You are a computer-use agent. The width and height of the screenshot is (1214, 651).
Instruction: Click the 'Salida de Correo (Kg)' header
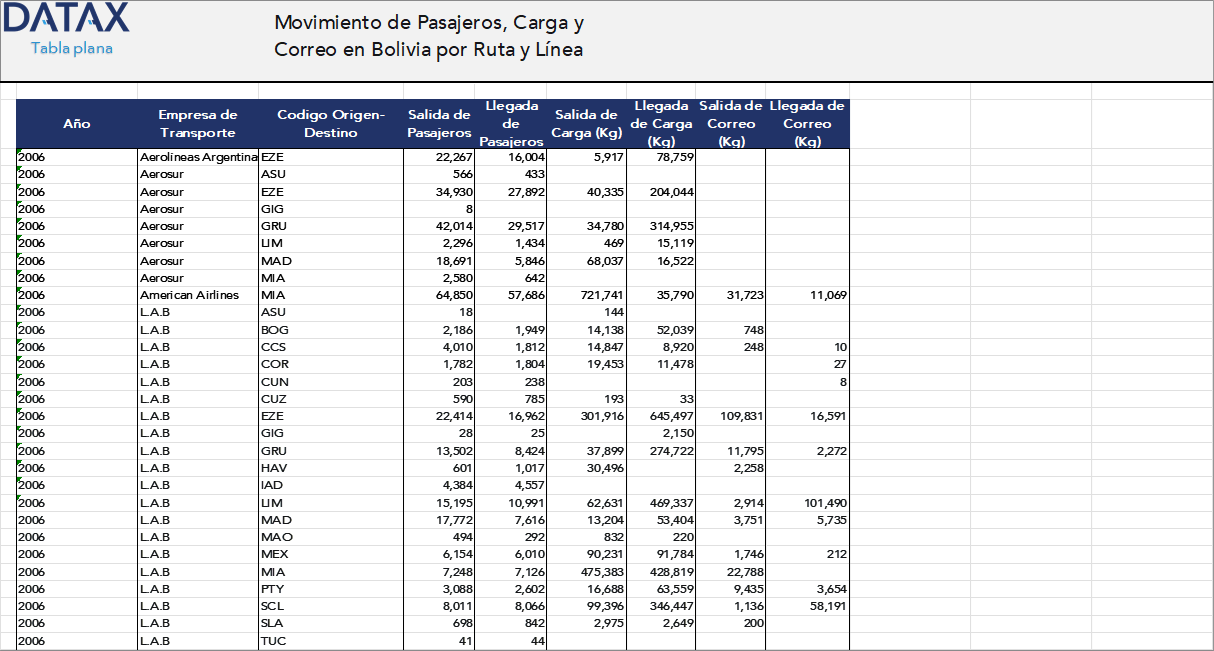(729, 123)
